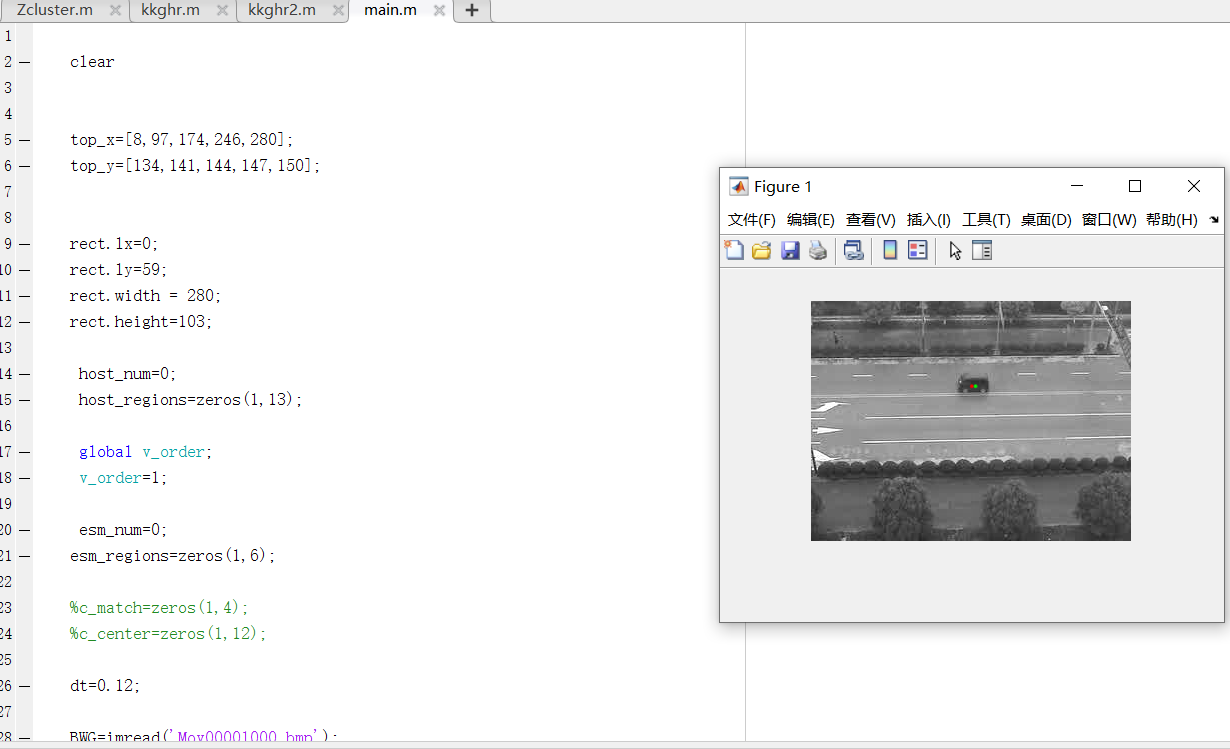The image size is (1230, 749).
Task: Create a new figure with the New Figure icon
Action: point(734,250)
